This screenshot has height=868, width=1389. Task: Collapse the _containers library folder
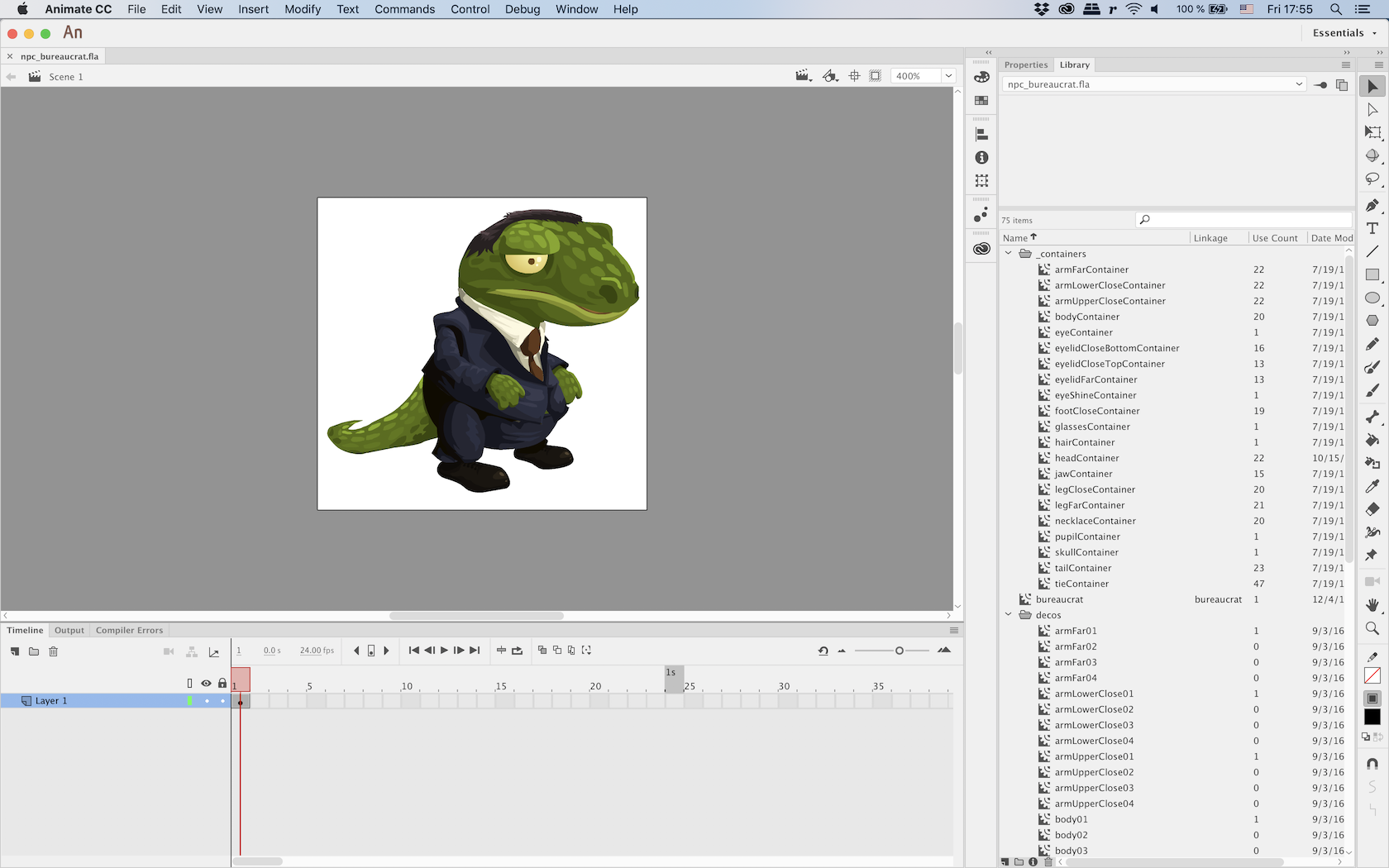pyautogui.click(x=1008, y=254)
